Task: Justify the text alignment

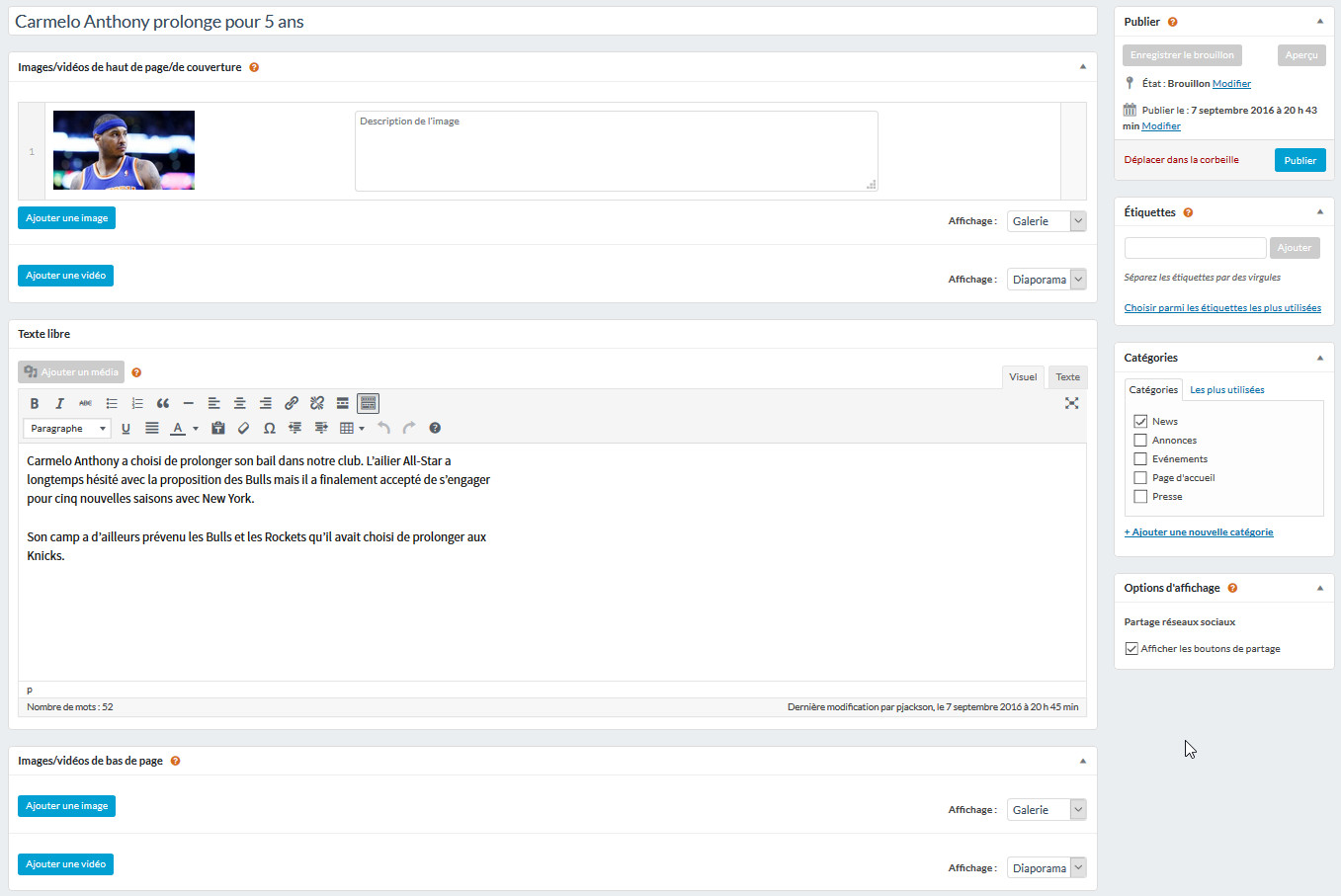Action: pos(151,428)
